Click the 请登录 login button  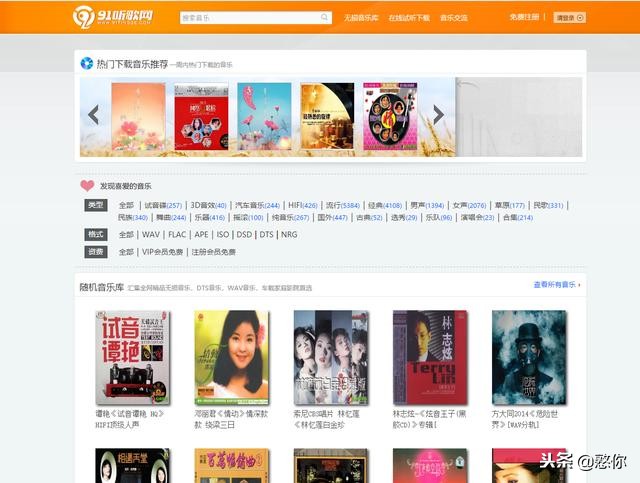click(570, 18)
